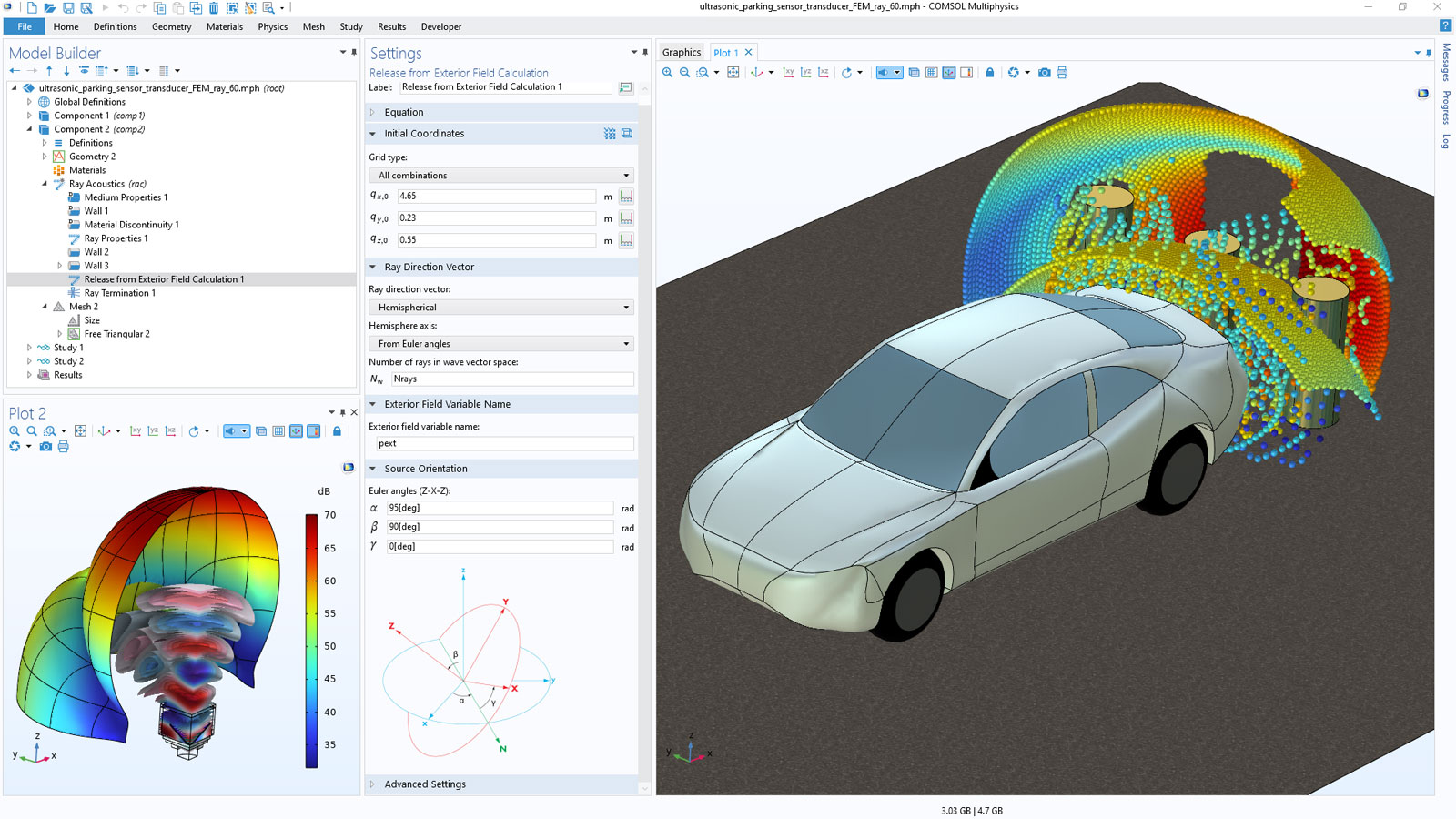The width and height of the screenshot is (1456, 819).
Task: Open the Messages side panel
Action: tap(1445, 62)
